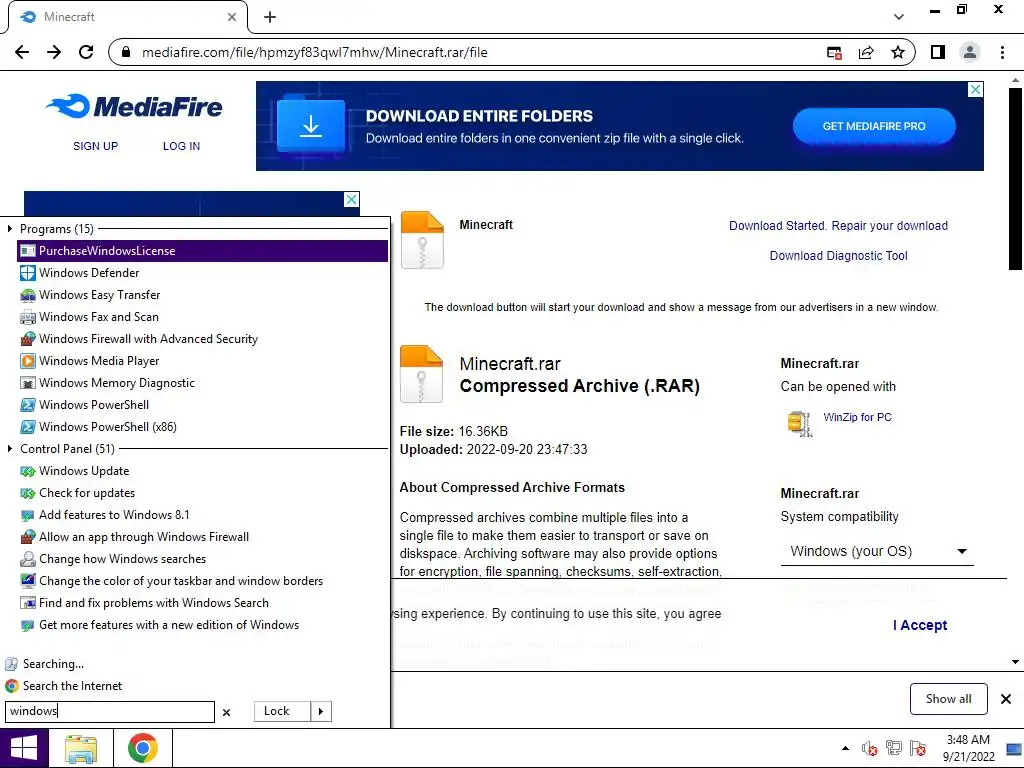Go back in Chrome
Viewport: 1024px width, 768px height.
[22, 52]
